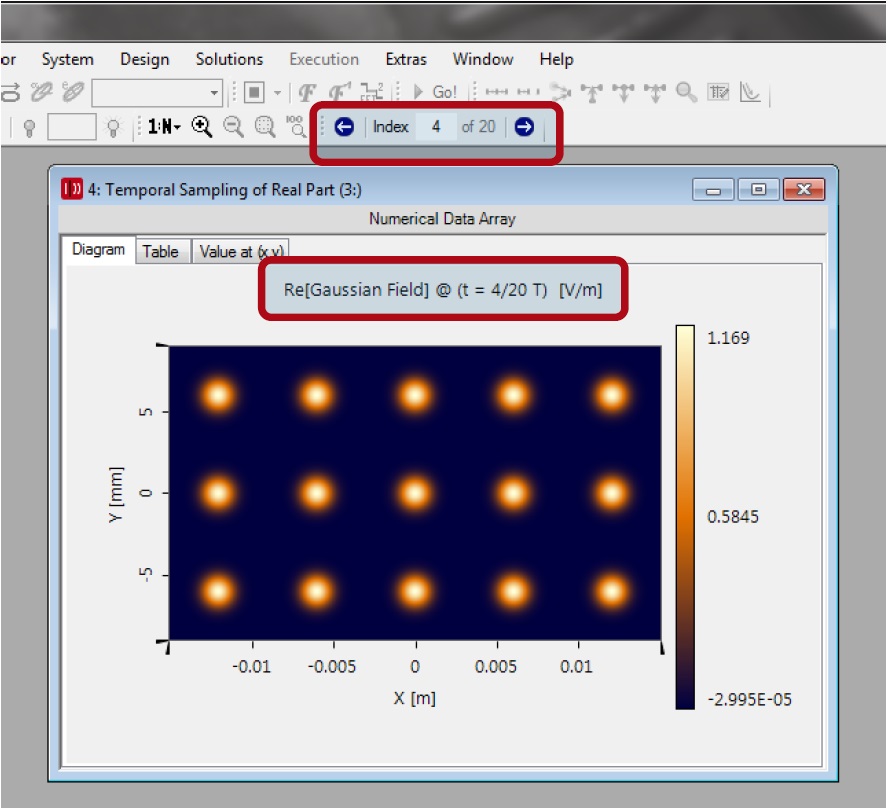Viewport: 890px width, 810px height.
Task: Open the Help menu
Action: (556, 59)
